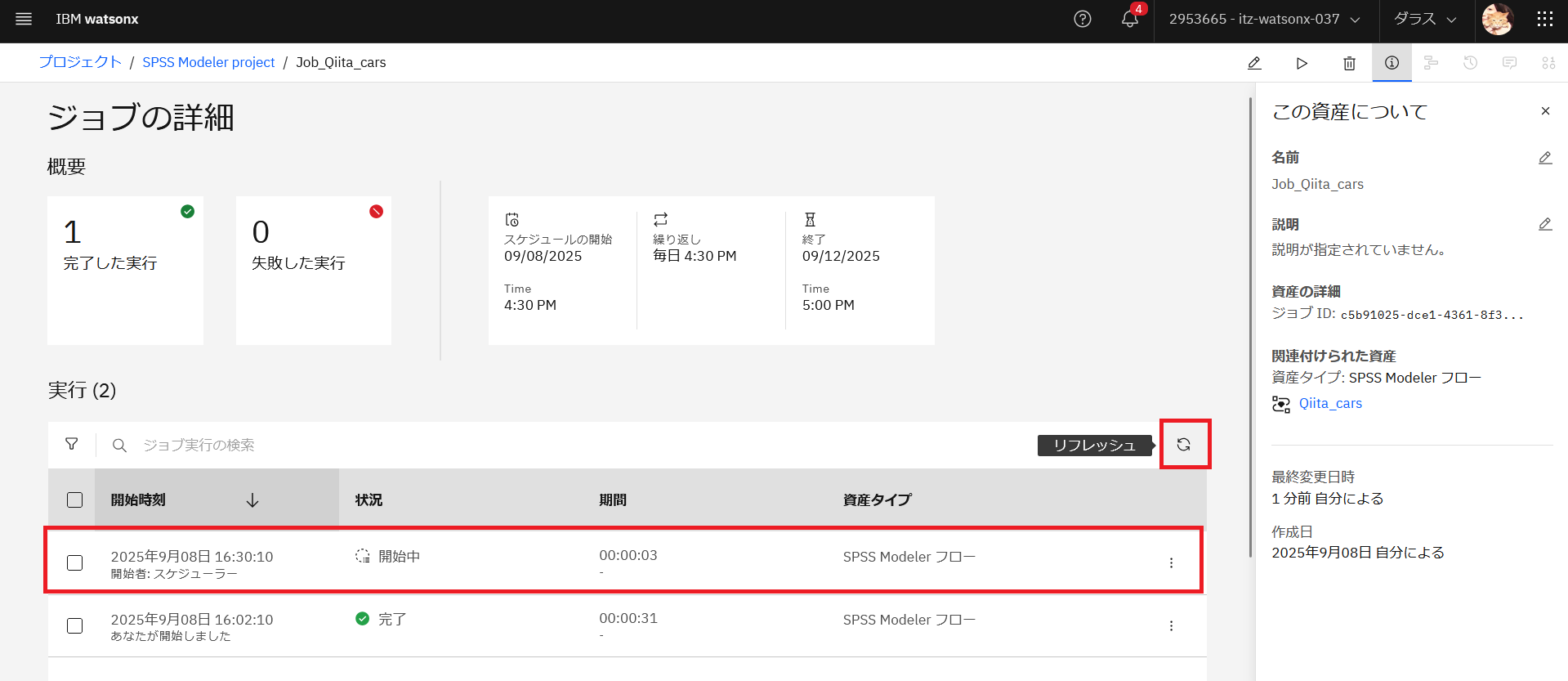Image resolution: width=1568 pixels, height=681 pixels.
Task: Open the version history icon
Action: coord(1470,63)
